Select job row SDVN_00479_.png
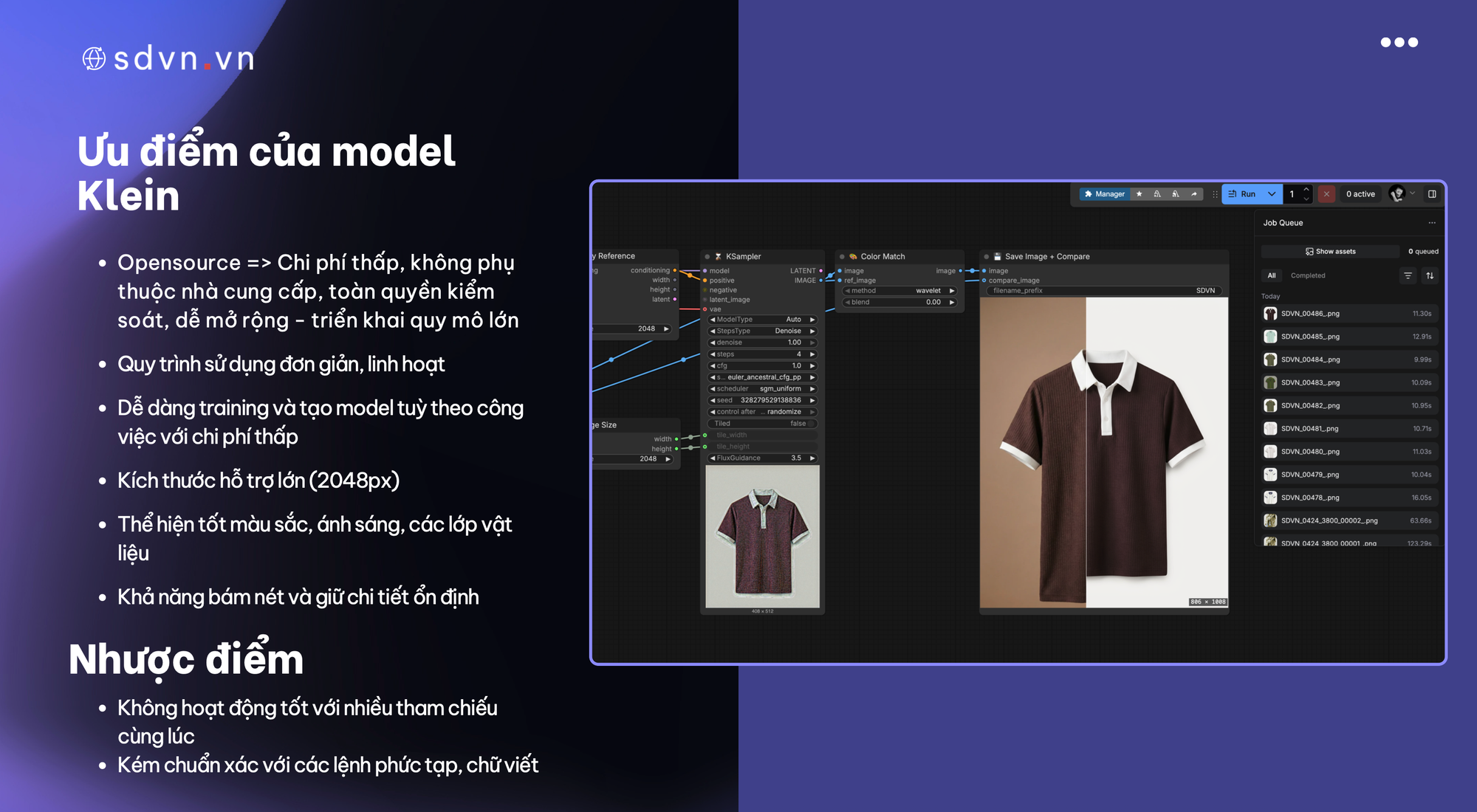The height and width of the screenshot is (812, 1477). click(x=1350, y=475)
